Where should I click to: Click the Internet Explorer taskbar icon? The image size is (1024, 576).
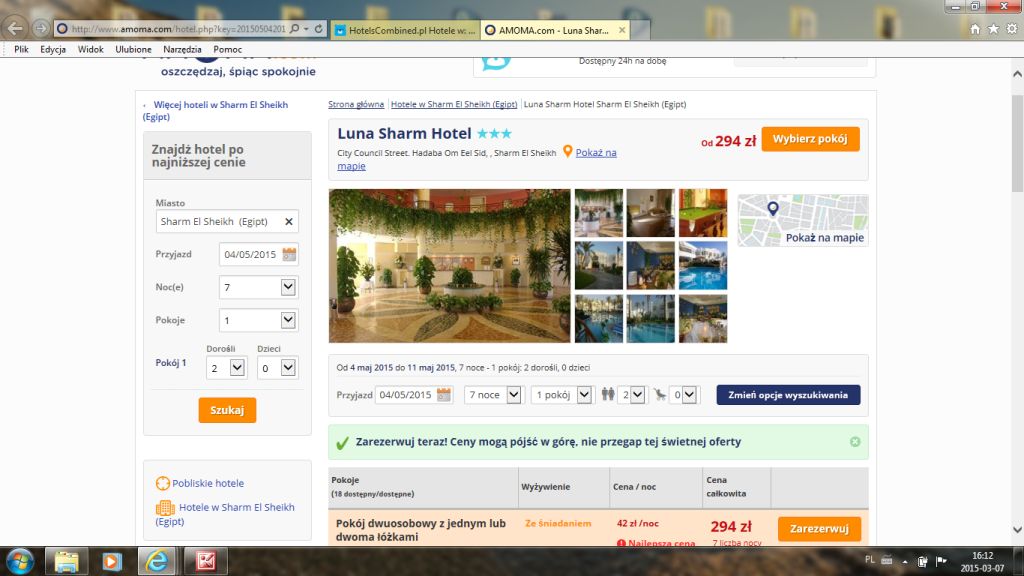coord(157,561)
